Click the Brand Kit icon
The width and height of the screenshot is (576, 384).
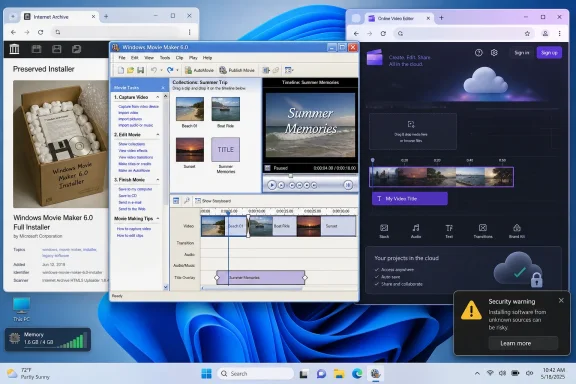pos(516,231)
